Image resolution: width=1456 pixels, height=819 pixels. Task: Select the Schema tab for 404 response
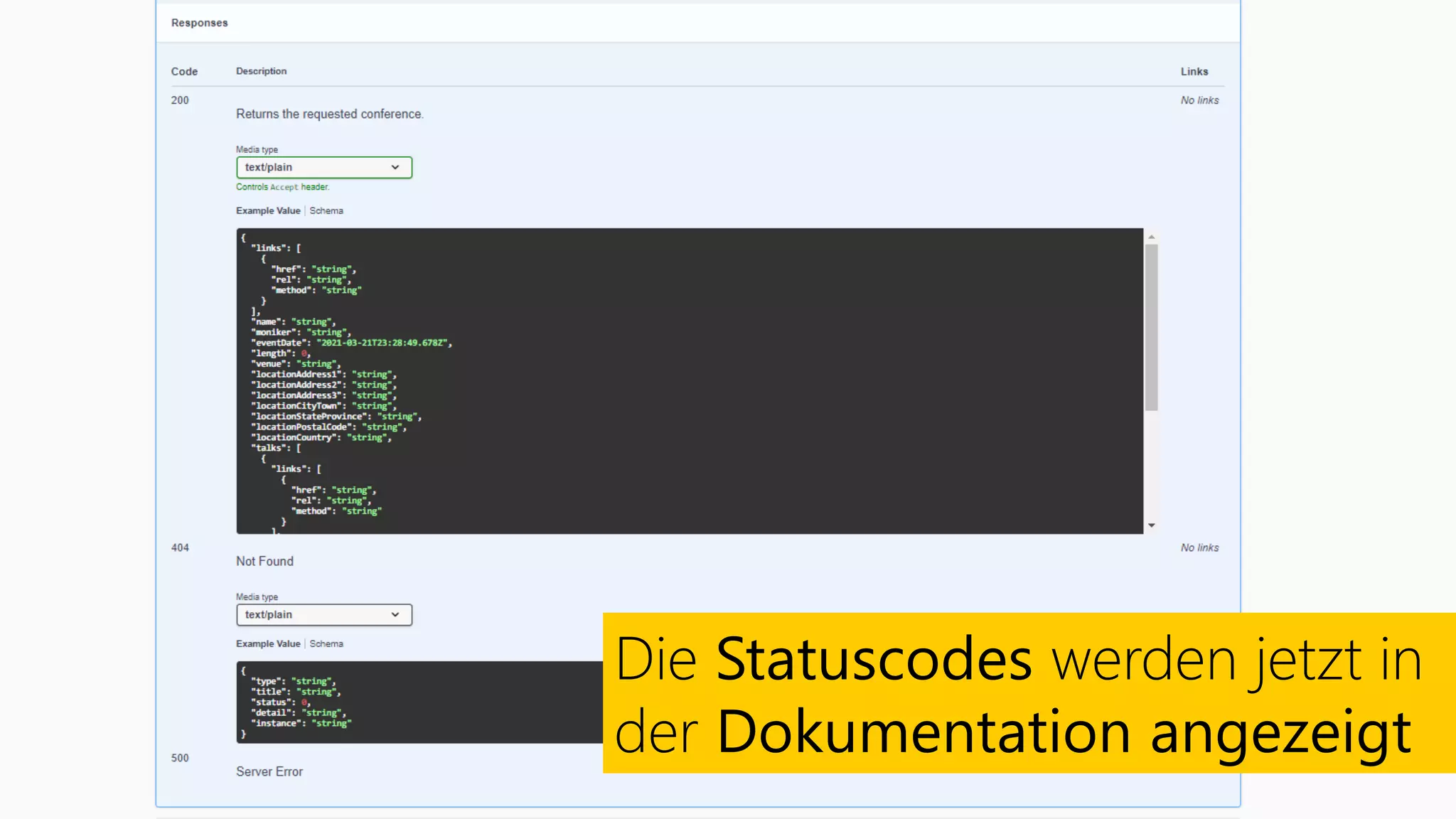(326, 643)
